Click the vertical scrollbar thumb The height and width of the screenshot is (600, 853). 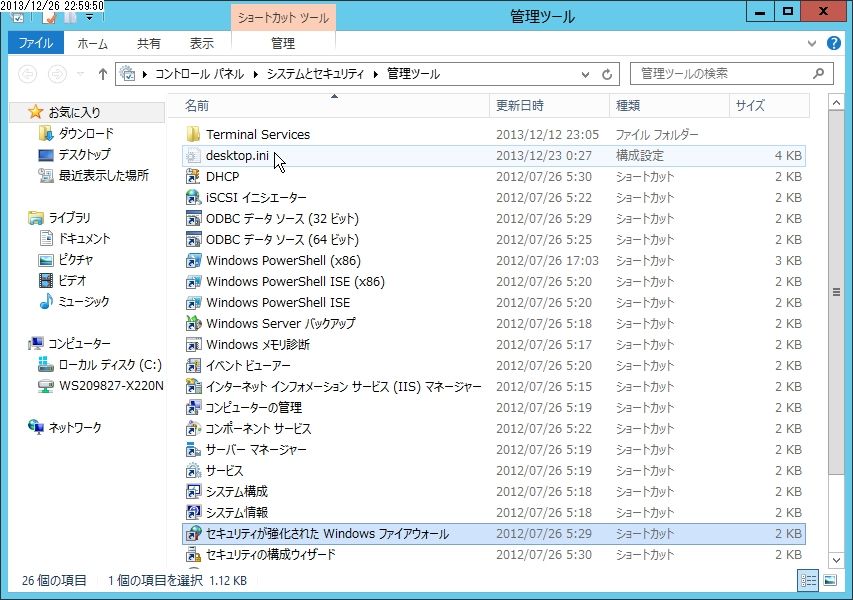click(836, 292)
